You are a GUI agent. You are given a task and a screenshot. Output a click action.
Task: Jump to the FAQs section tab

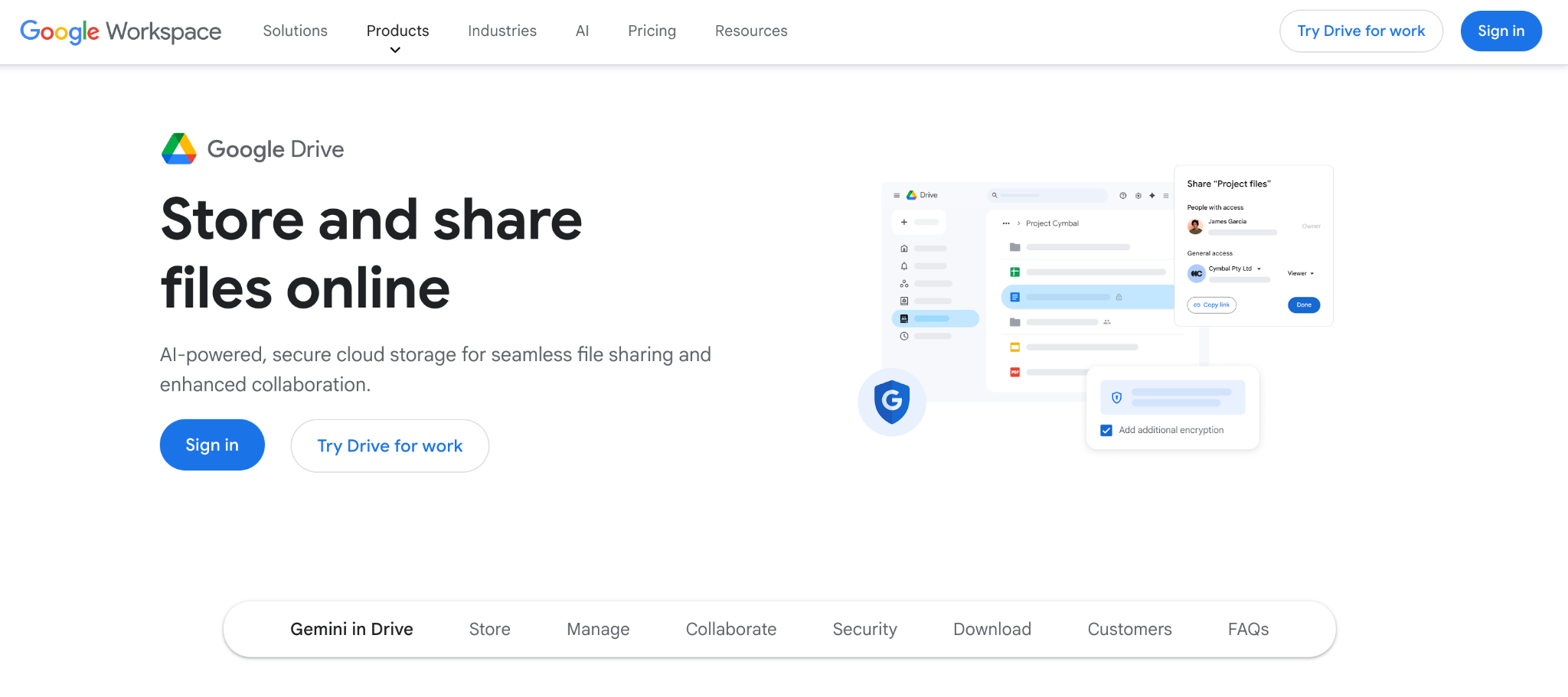click(1249, 629)
